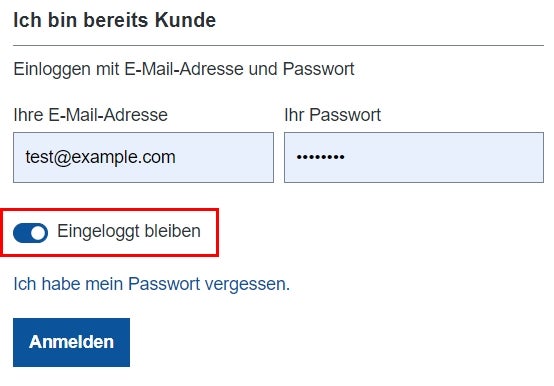554x386 pixels.
Task: Click the left edge of the email field
Action: pos(16,158)
